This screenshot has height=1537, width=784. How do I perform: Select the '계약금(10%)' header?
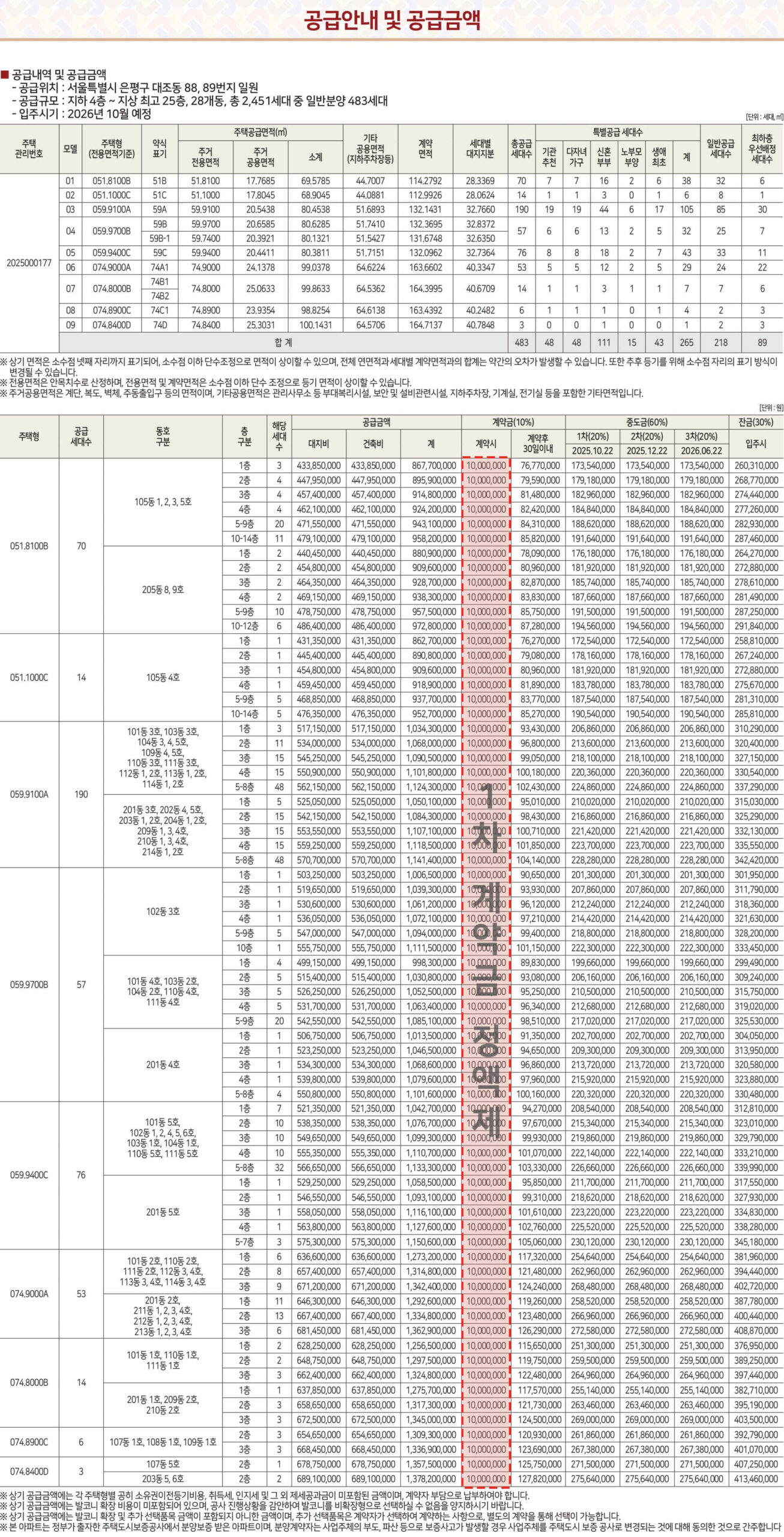[x=513, y=422]
